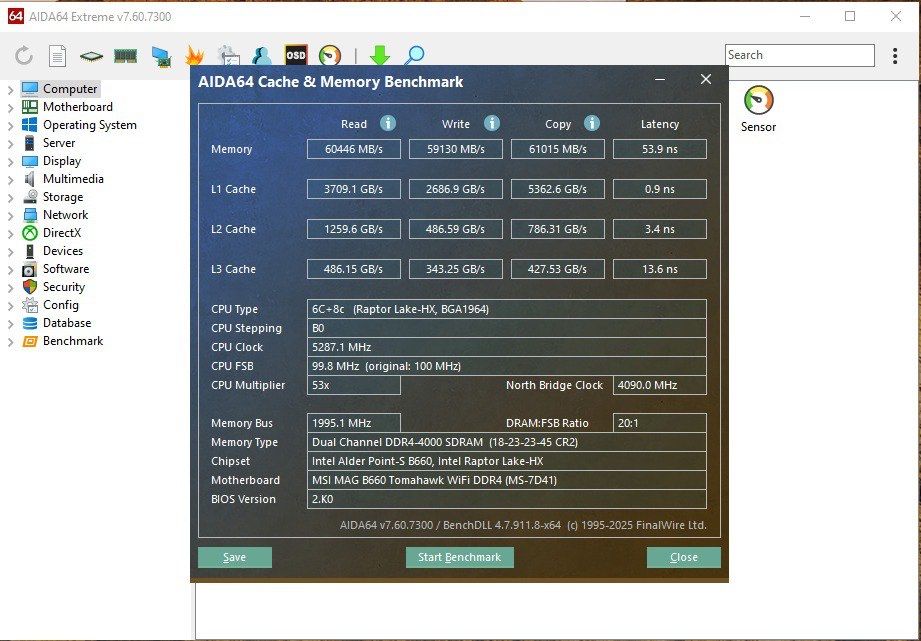
Task: Expand the Database node arrow
Action: (11, 324)
